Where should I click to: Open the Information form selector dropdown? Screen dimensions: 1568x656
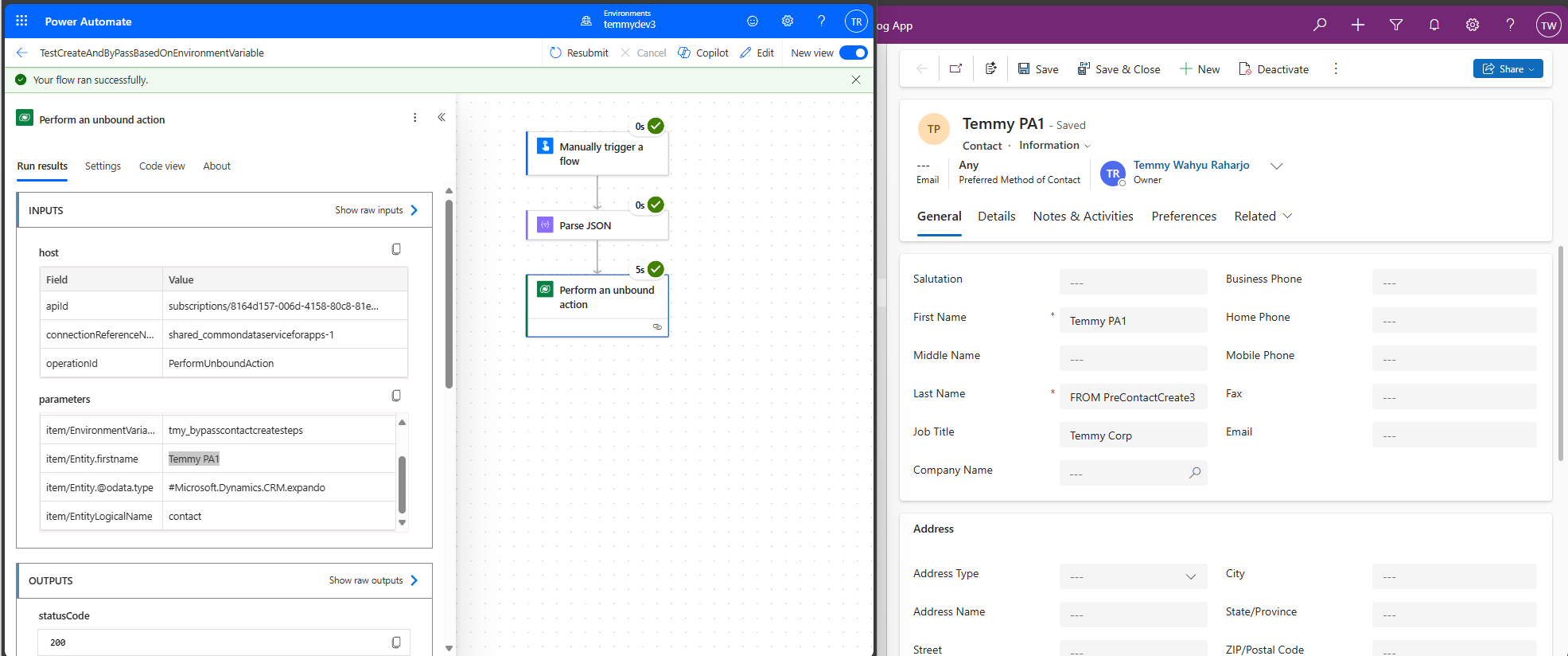[x=1055, y=145]
